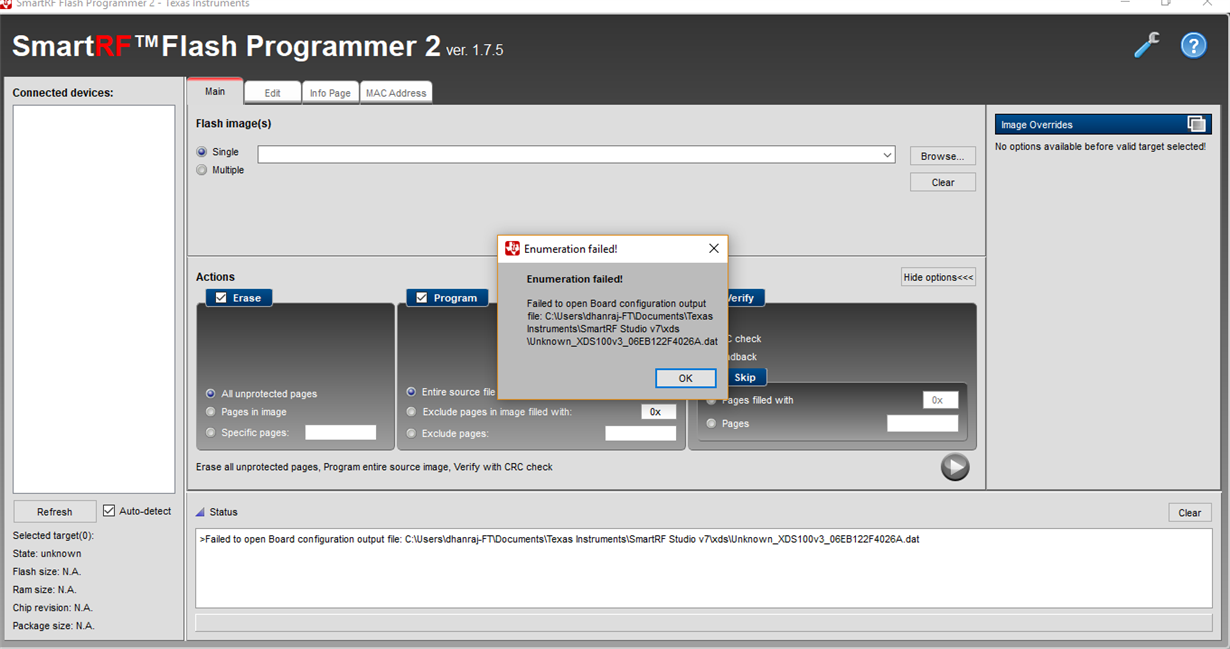Viewport: 1230px width, 649px height.
Task: Select the Pages radio button under Skip
Action: pyautogui.click(x=712, y=423)
